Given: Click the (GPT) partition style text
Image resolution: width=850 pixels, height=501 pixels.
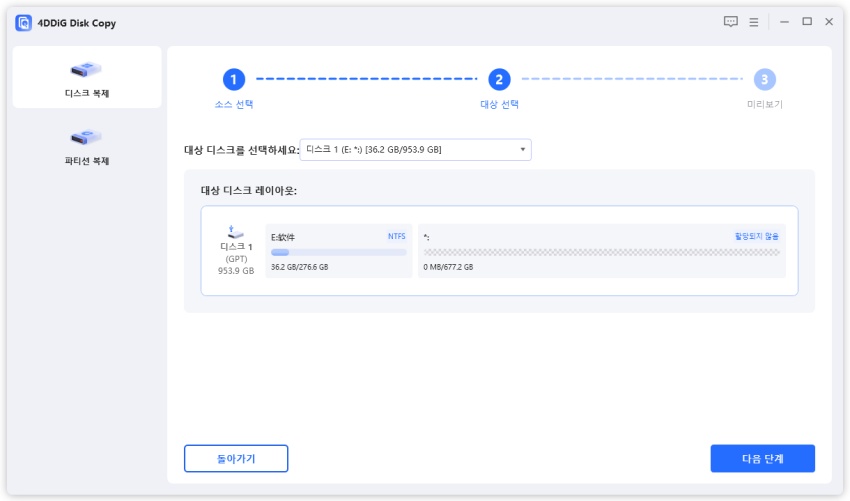Looking at the screenshot, I should [x=236, y=259].
